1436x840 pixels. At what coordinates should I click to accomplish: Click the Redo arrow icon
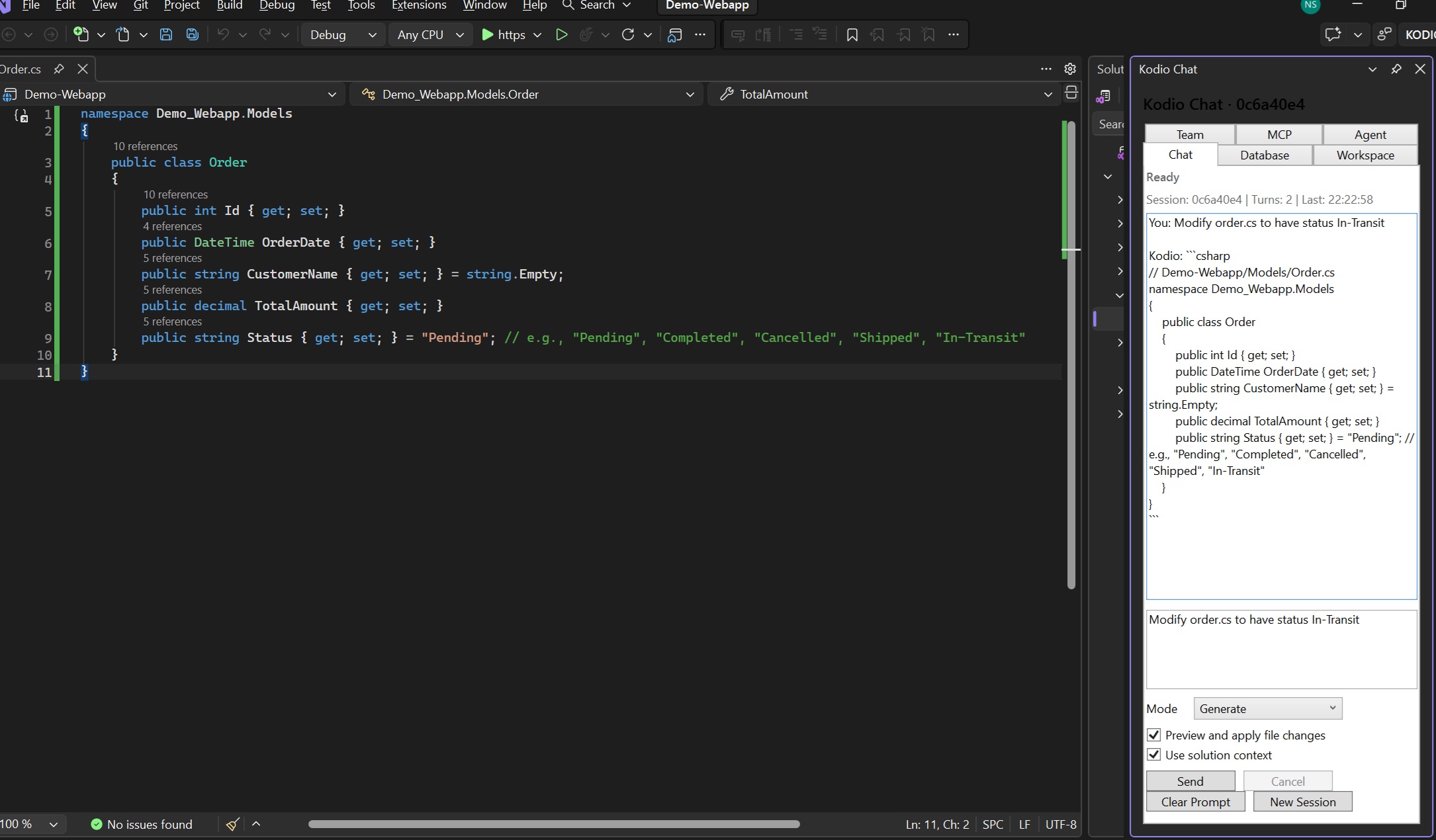(x=265, y=34)
